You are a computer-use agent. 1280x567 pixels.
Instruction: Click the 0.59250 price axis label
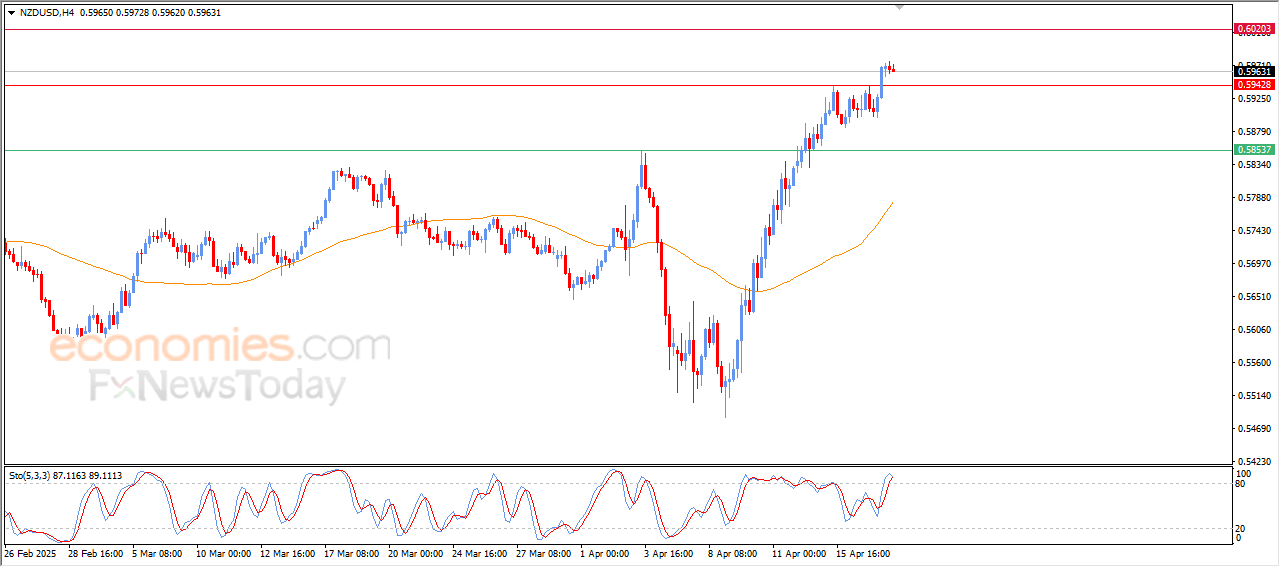[1254, 99]
